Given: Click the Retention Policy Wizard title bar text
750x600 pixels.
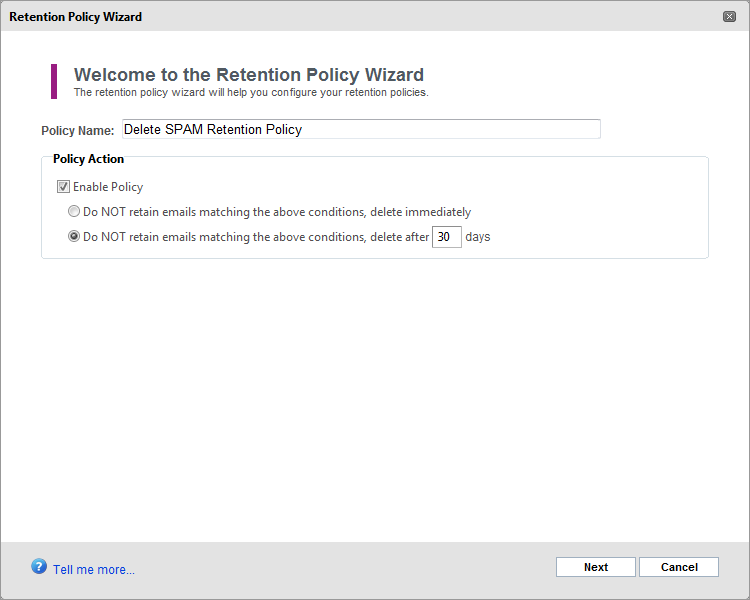Looking at the screenshot, I should [76, 17].
